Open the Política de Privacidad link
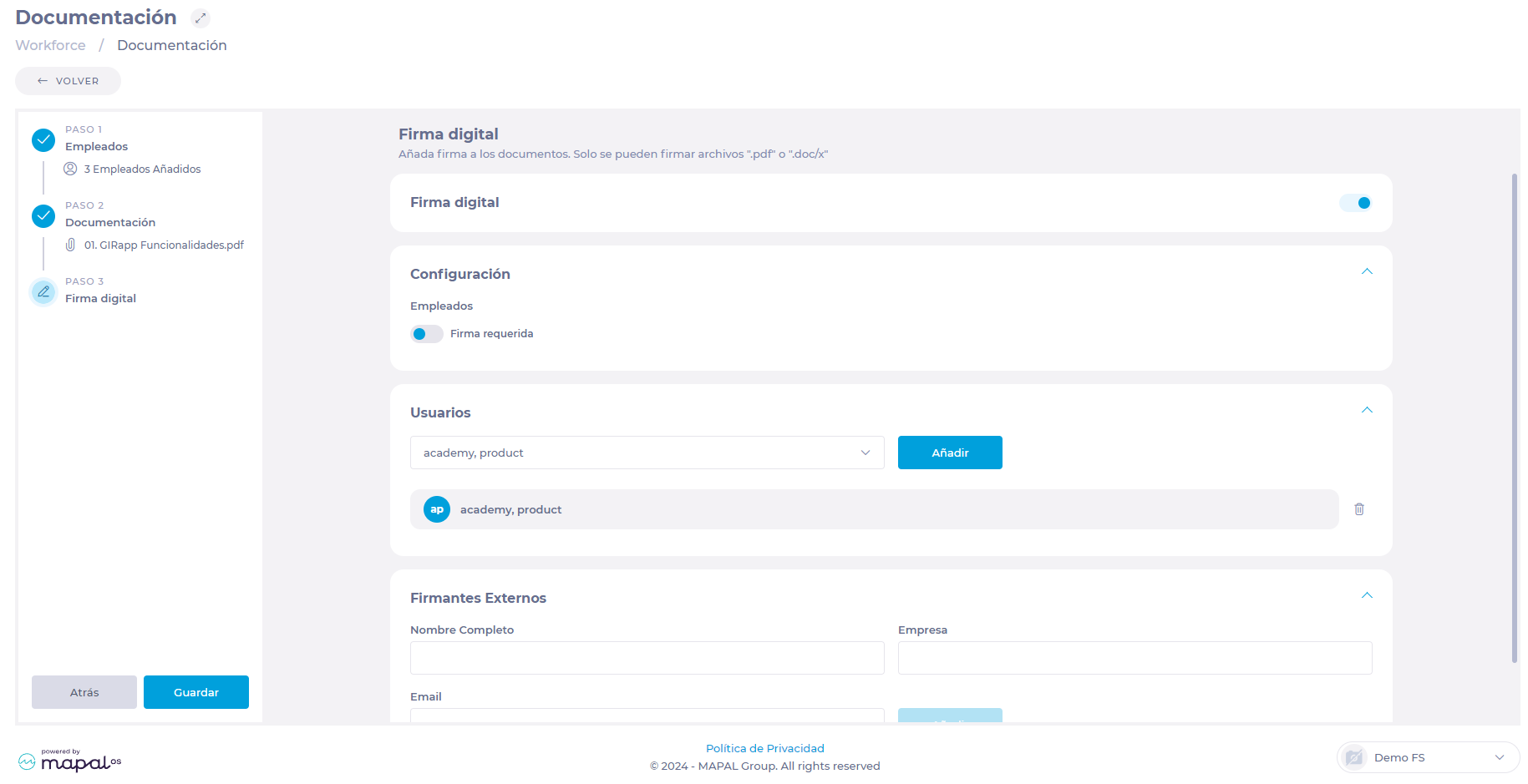 764,748
